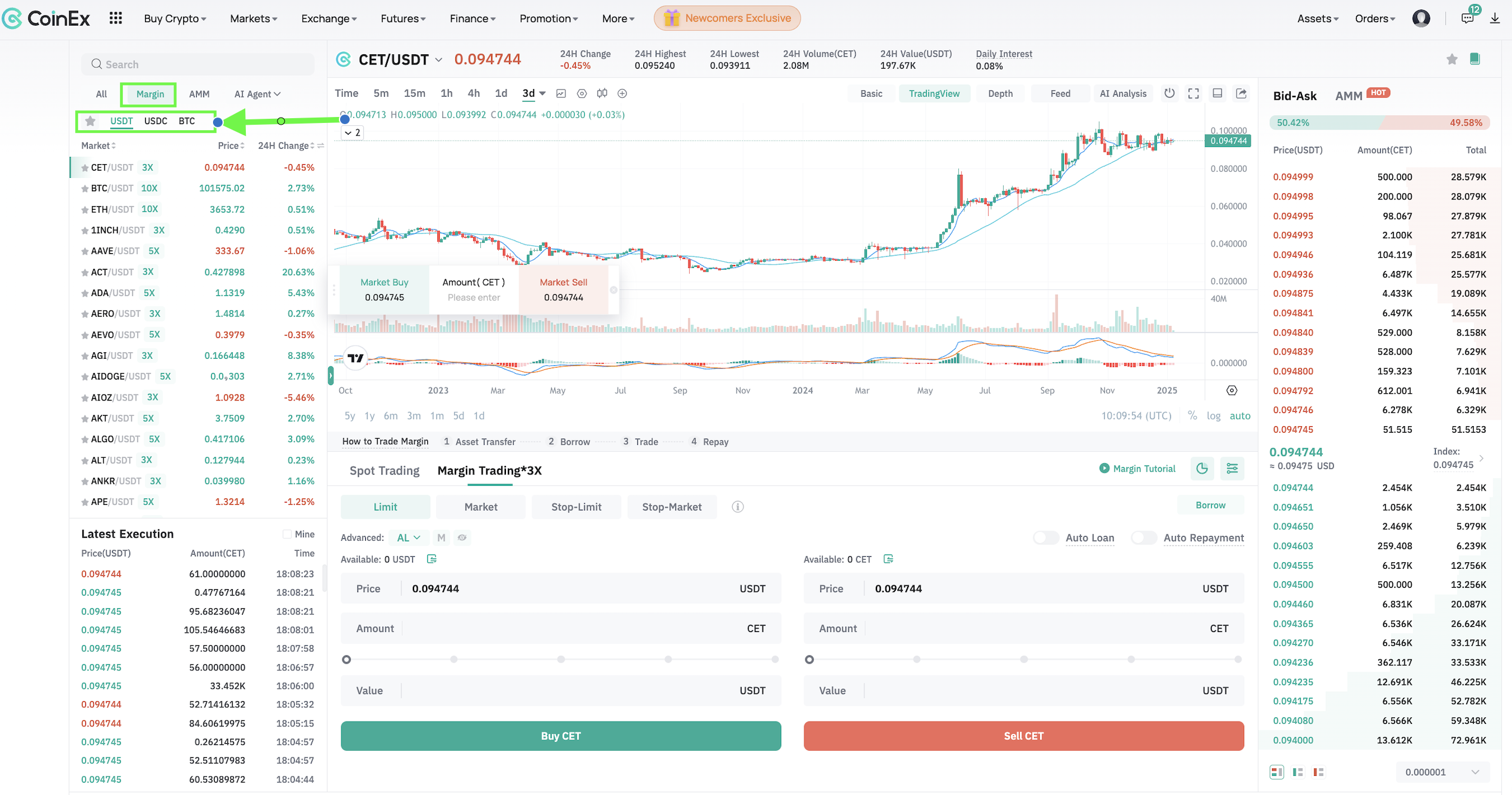This screenshot has height=795, width=1512.
Task: Click the favorites star filter
Action: coord(90,121)
